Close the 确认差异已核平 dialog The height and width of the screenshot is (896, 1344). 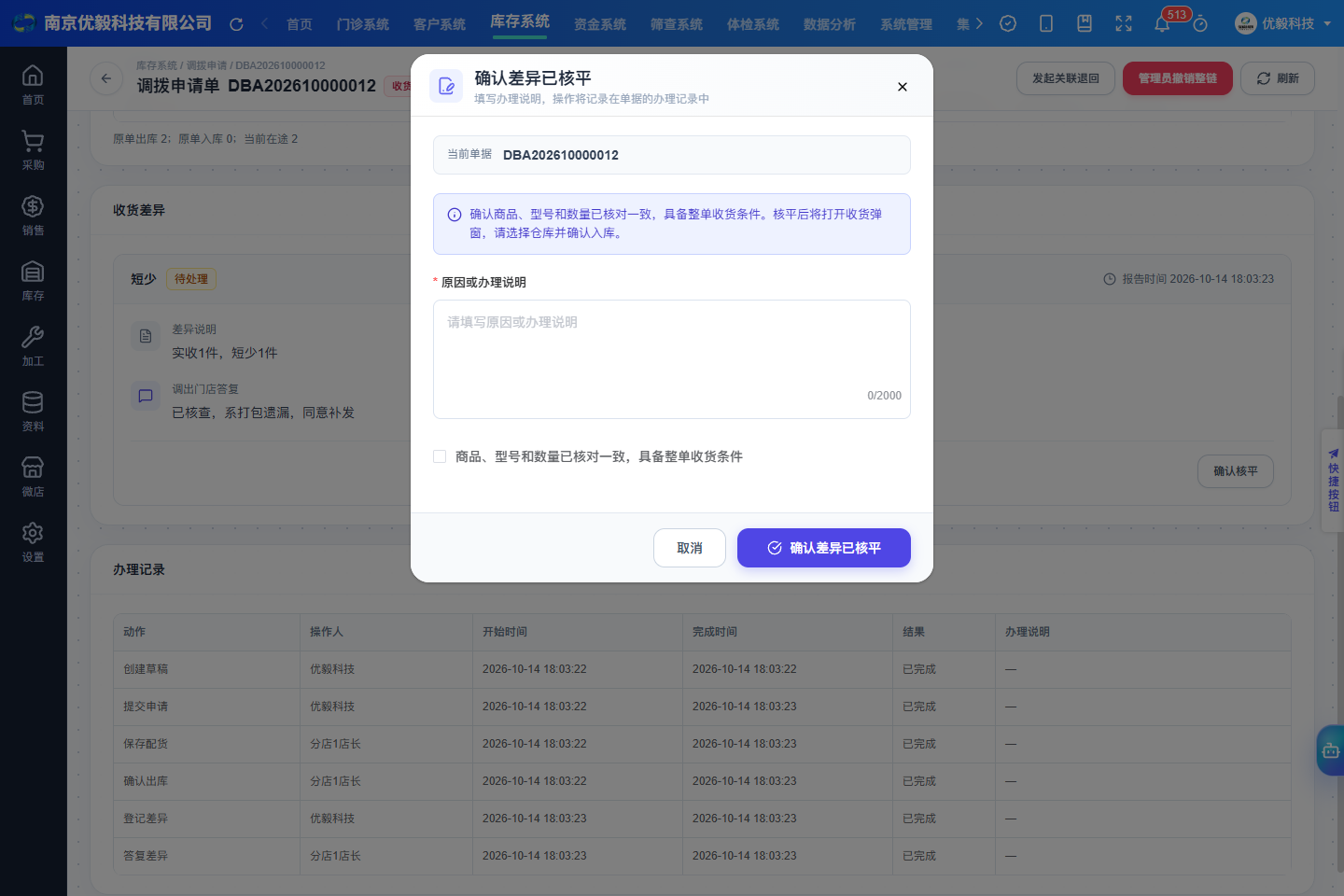pyautogui.click(x=903, y=87)
